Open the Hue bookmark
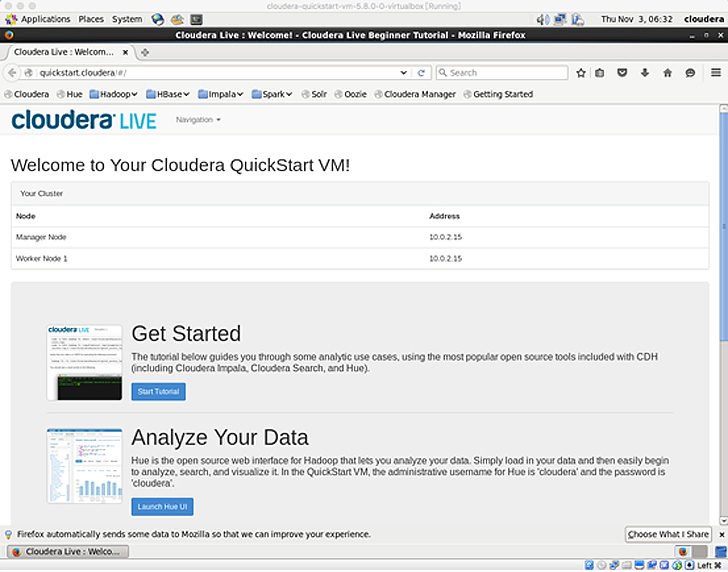This screenshot has width=728, height=572. [70, 94]
